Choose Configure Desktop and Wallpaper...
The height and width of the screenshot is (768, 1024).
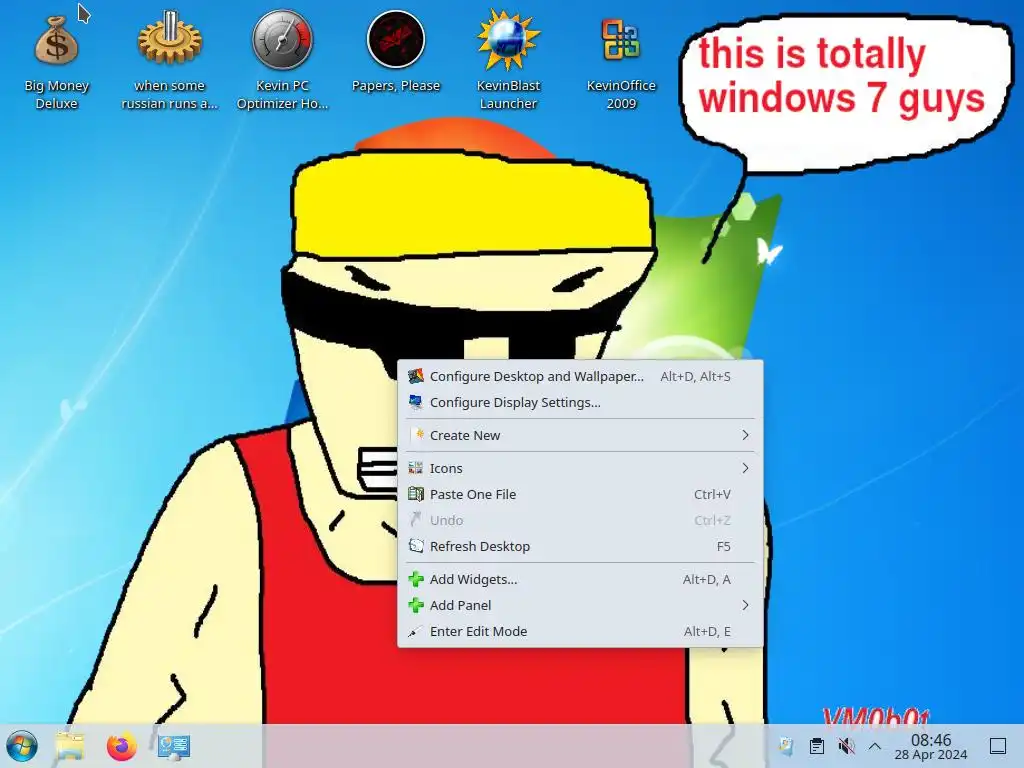click(580, 376)
